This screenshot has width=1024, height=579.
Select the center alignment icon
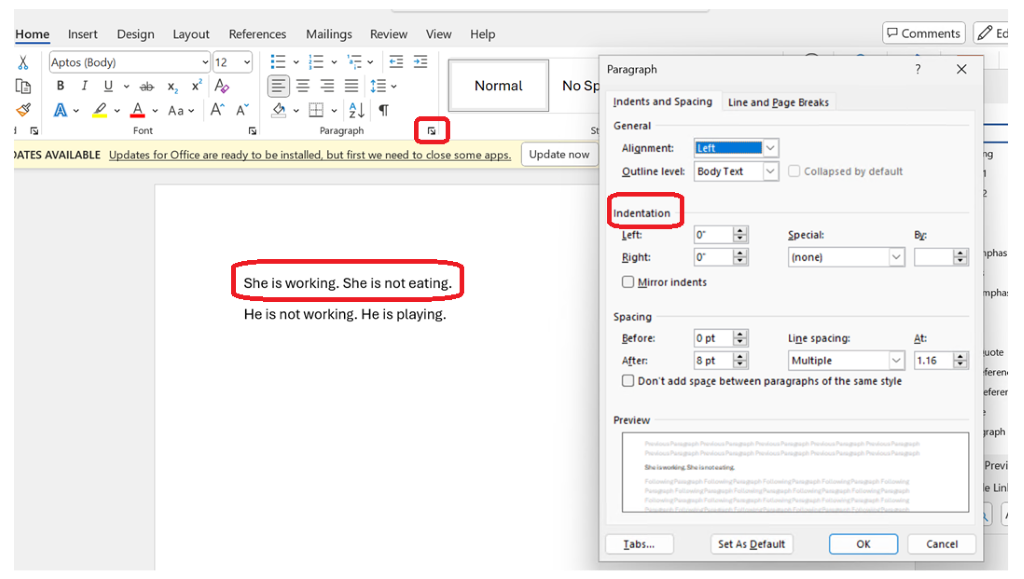(x=302, y=86)
